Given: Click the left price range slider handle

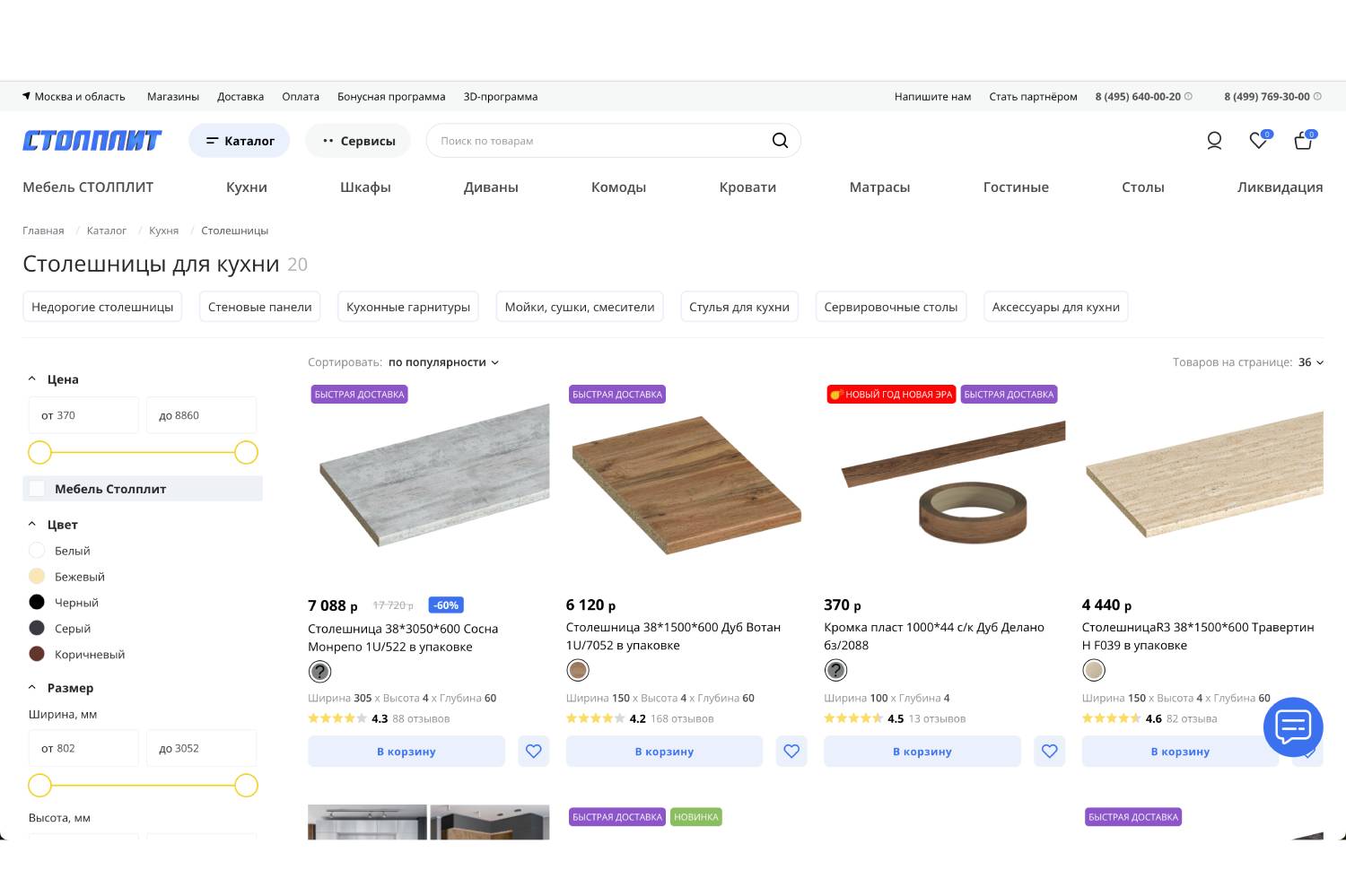Looking at the screenshot, I should click(39, 453).
